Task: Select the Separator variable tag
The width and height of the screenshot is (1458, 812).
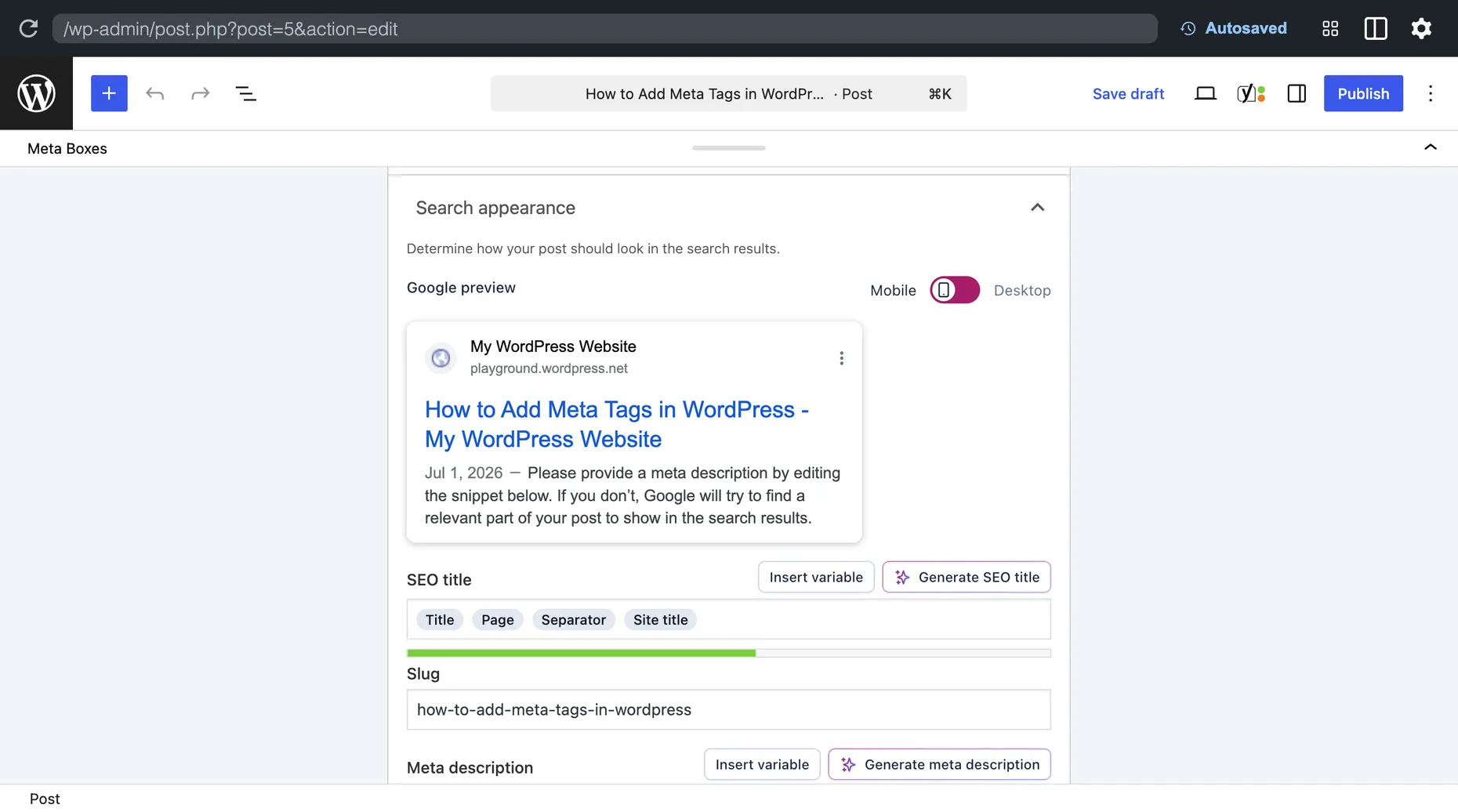Action: 574,619
